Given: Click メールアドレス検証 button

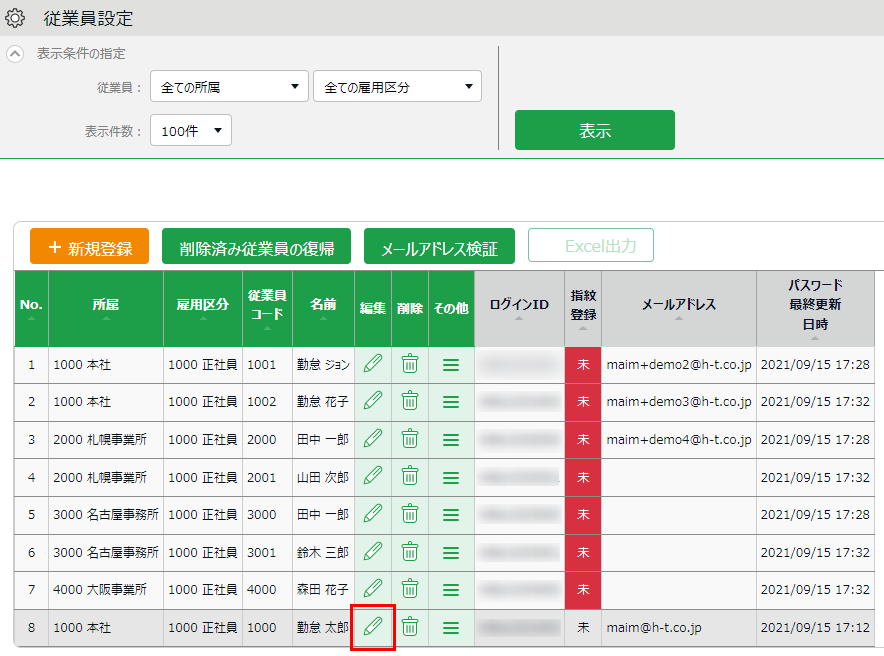Looking at the screenshot, I should tap(439, 246).
